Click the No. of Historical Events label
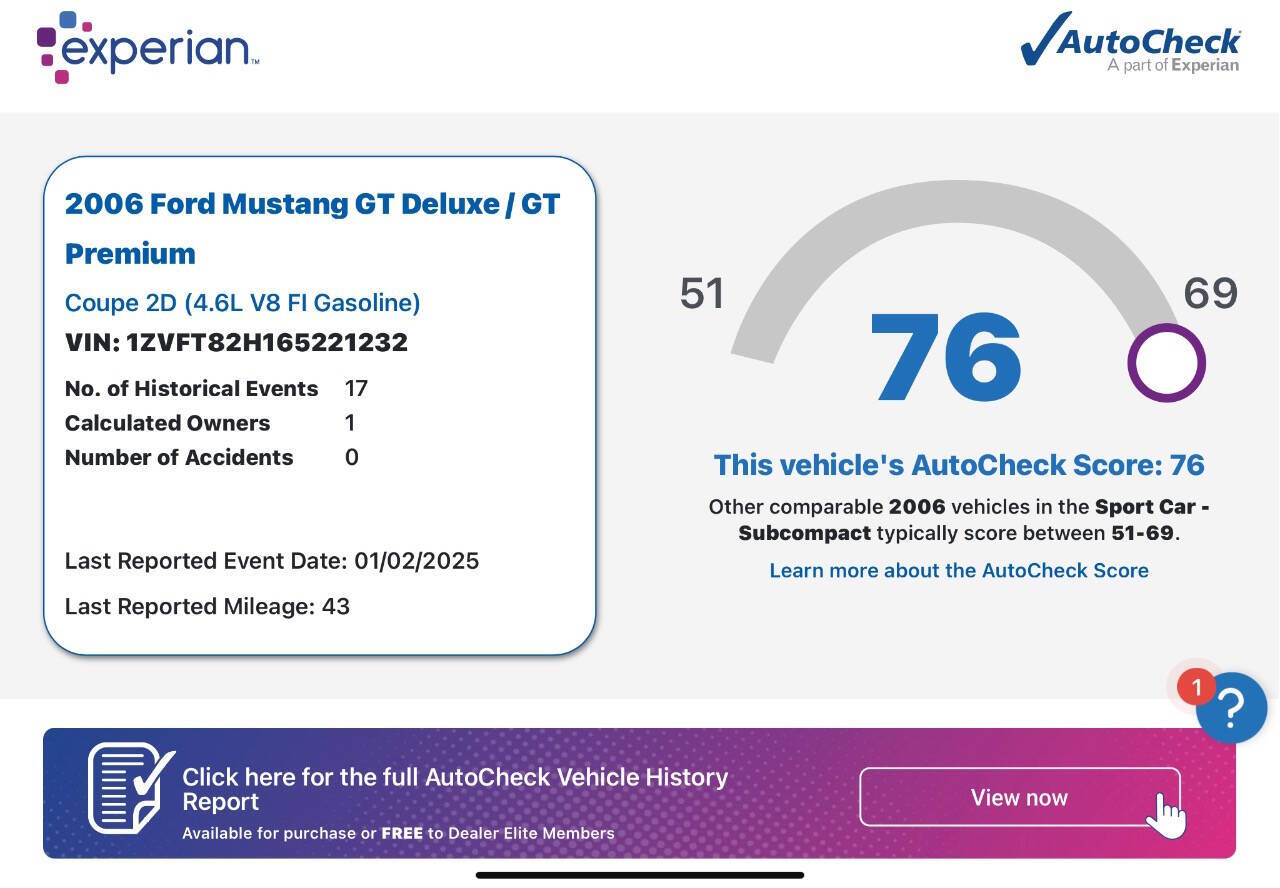The width and height of the screenshot is (1280, 888). click(x=192, y=388)
